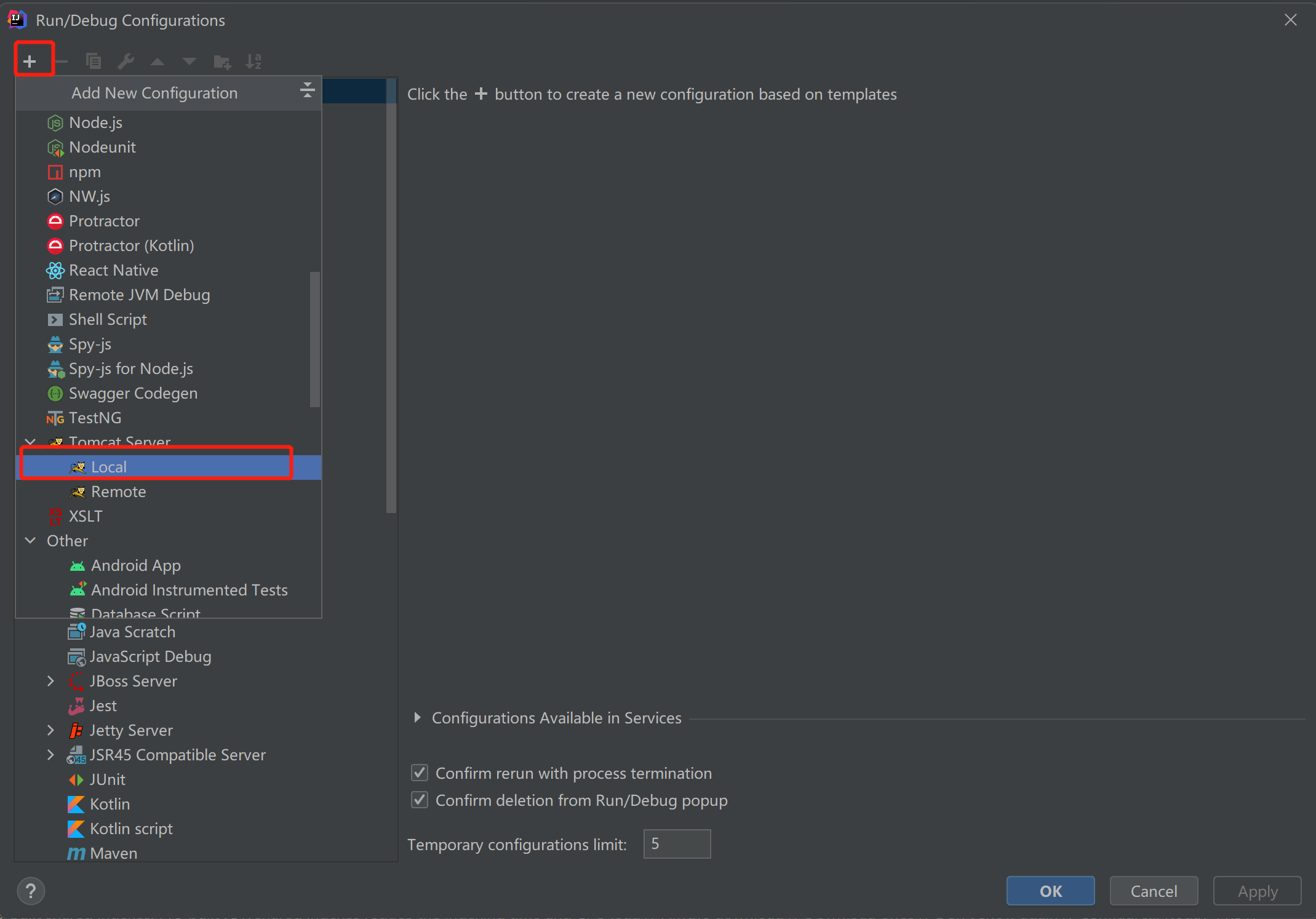Collapse the Other group in popup
This screenshot has height=919, width=1316.
[30, 540]
